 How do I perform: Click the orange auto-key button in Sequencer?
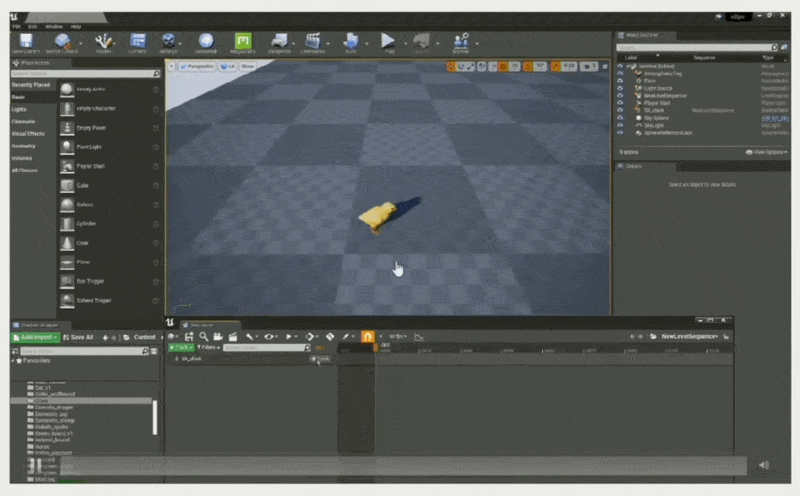(367, 337)
